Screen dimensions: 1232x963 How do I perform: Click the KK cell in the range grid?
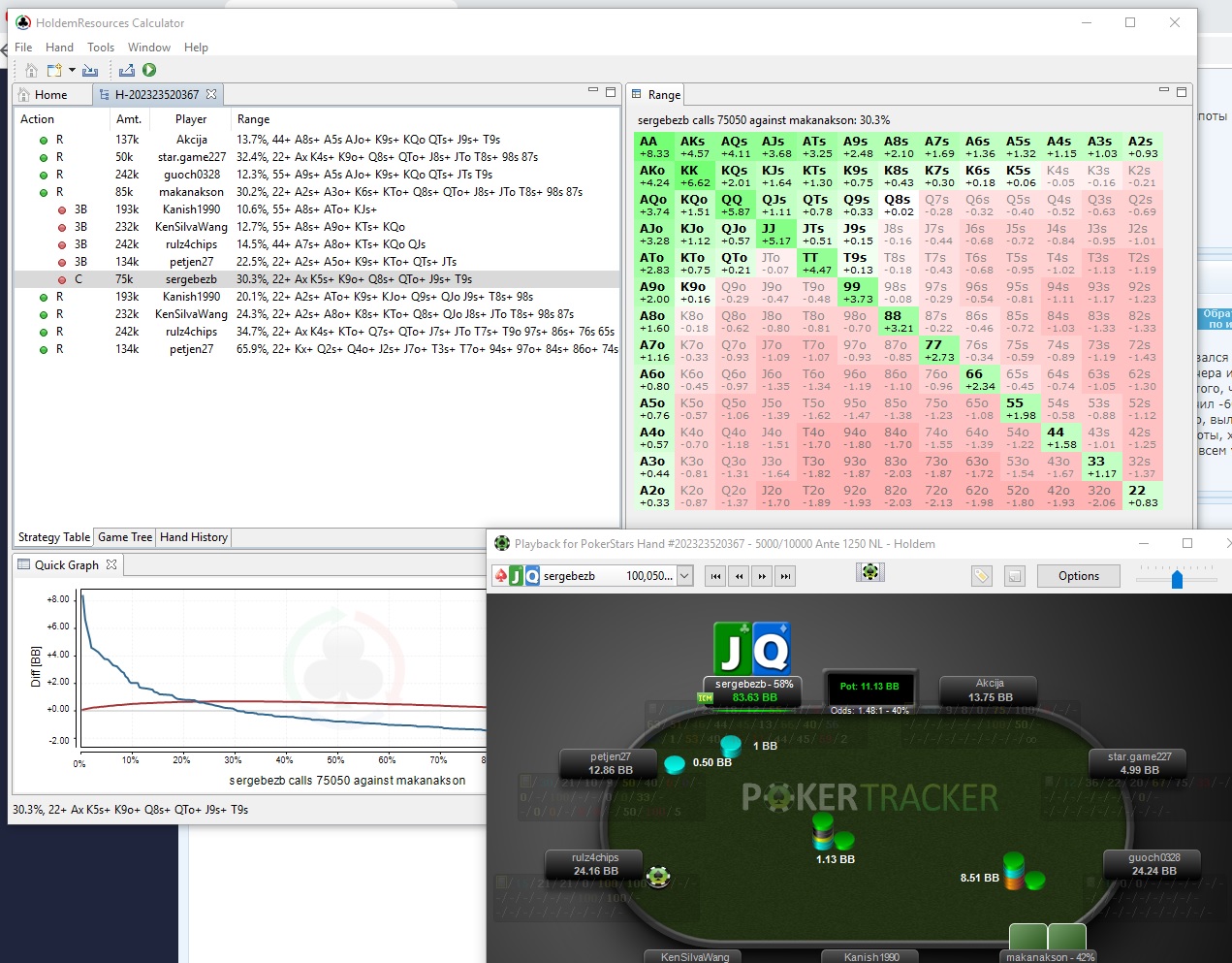click(x=695, y=177)
